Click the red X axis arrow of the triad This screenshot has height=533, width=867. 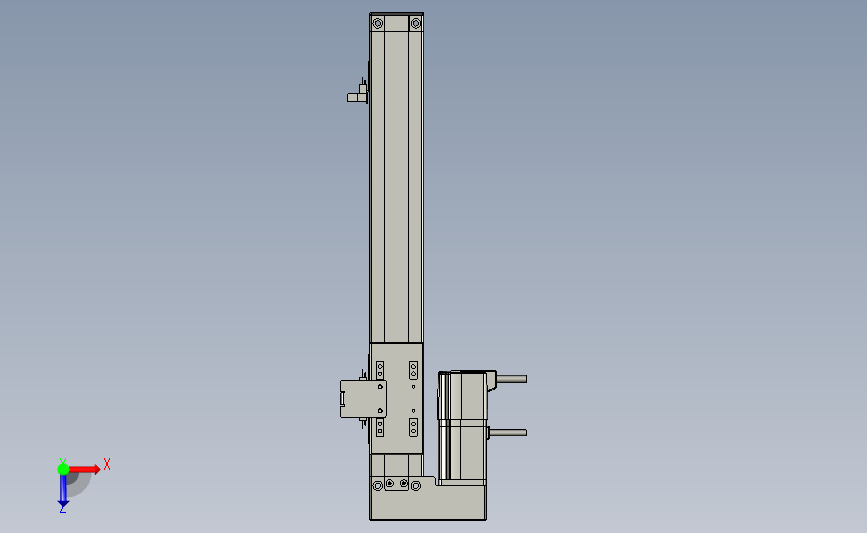85,469
